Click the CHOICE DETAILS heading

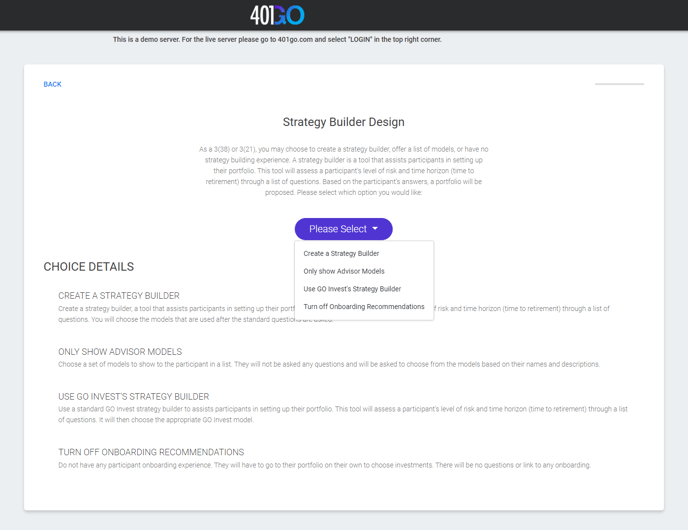click(88, 267)
